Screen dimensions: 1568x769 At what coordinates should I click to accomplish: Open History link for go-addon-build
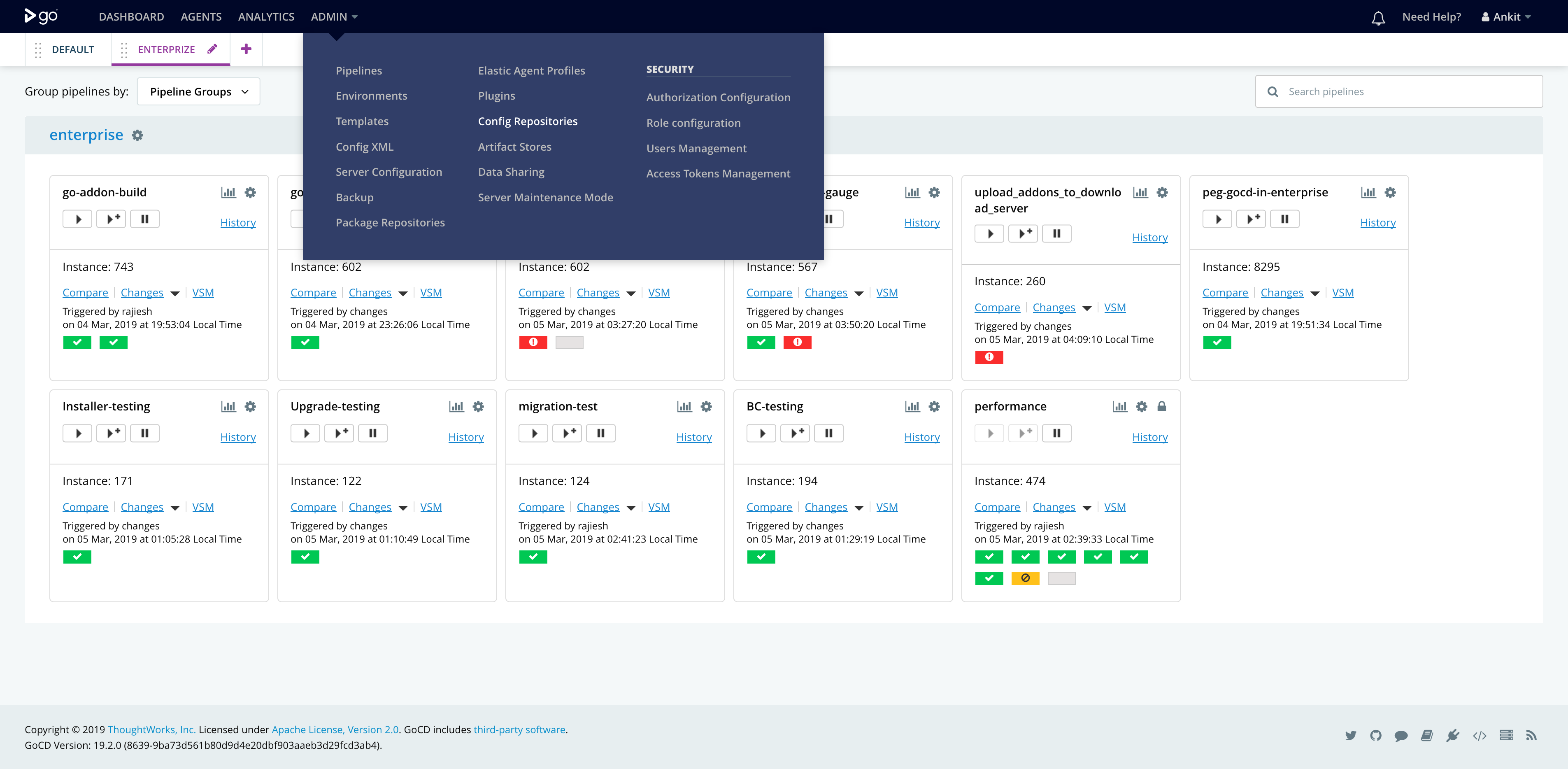pos(238,223)
